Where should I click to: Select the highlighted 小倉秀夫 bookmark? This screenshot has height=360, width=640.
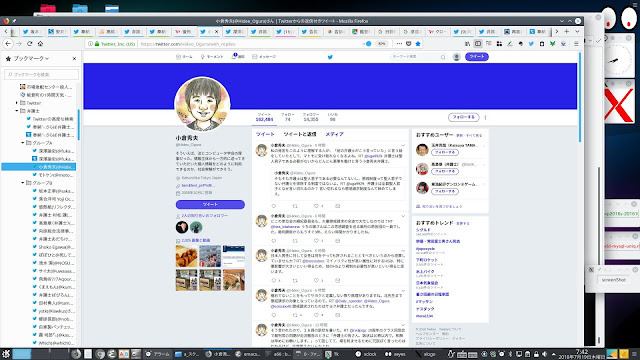click(x=39, y=167)
